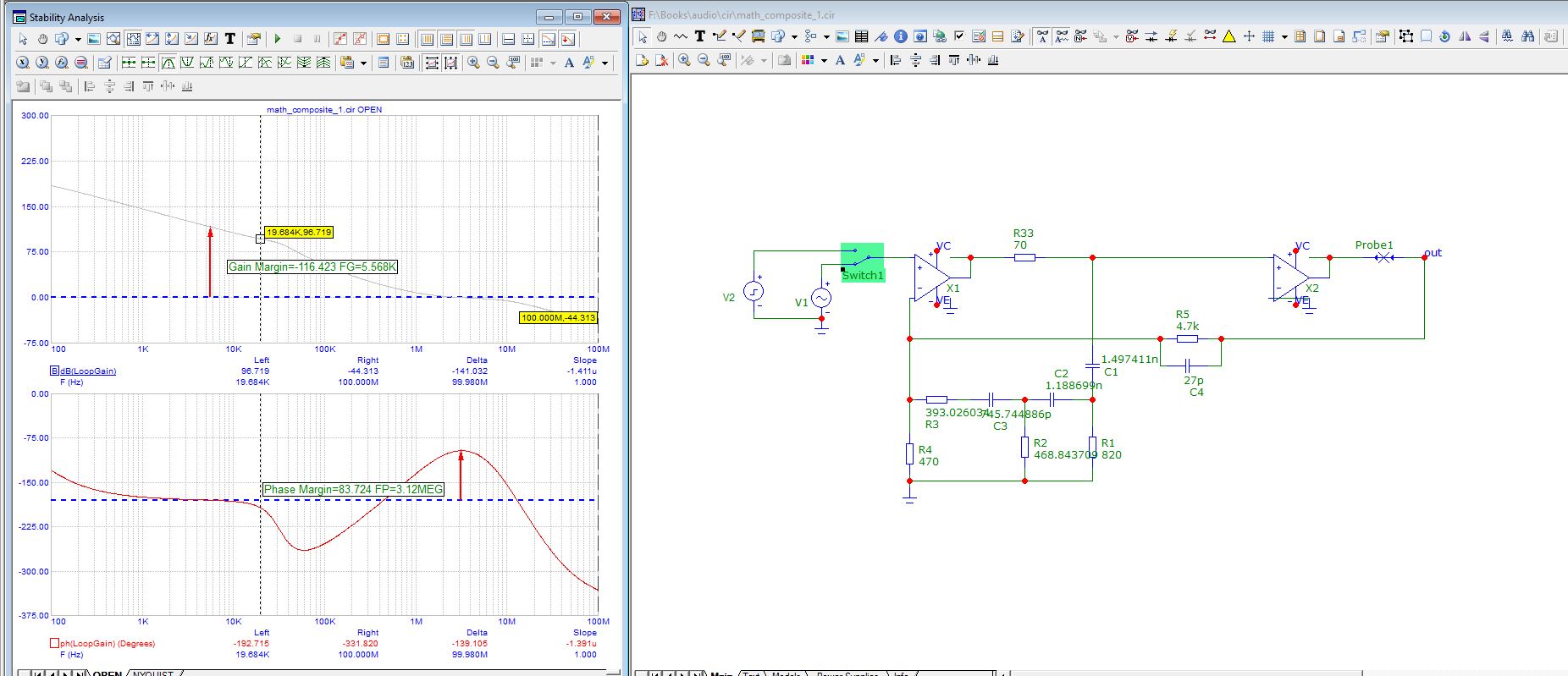Switch to the NYQUIST plot tab
This screenshot has width=1568, height=676.
tap(152, 673)
